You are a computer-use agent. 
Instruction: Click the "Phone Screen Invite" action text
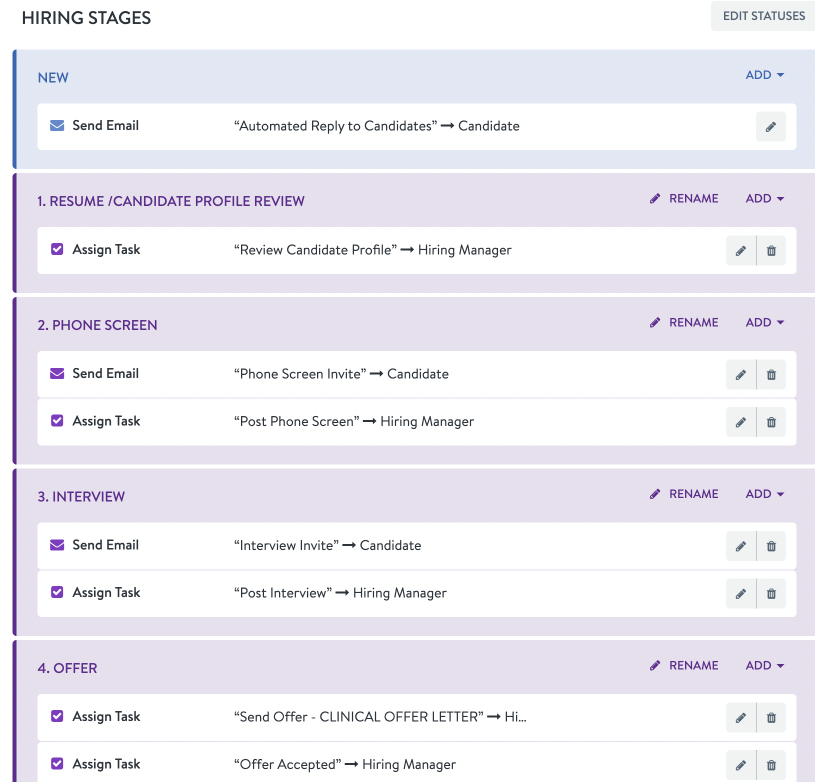click(x=300, y=374)
